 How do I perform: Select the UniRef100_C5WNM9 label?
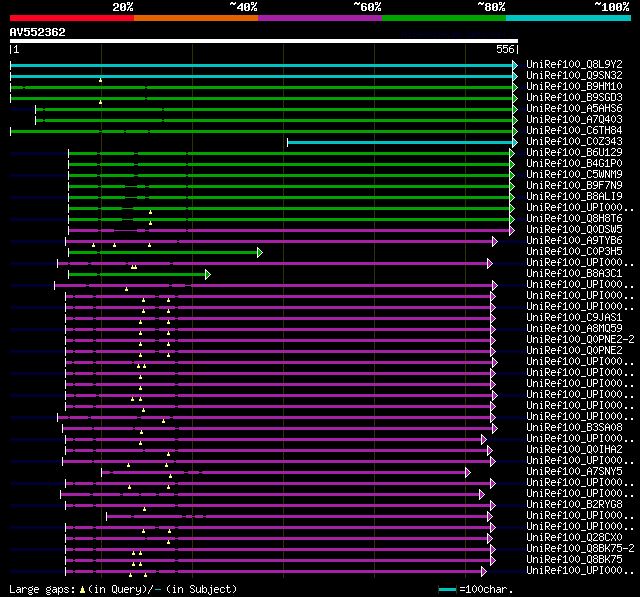click(x=574, y=175)
